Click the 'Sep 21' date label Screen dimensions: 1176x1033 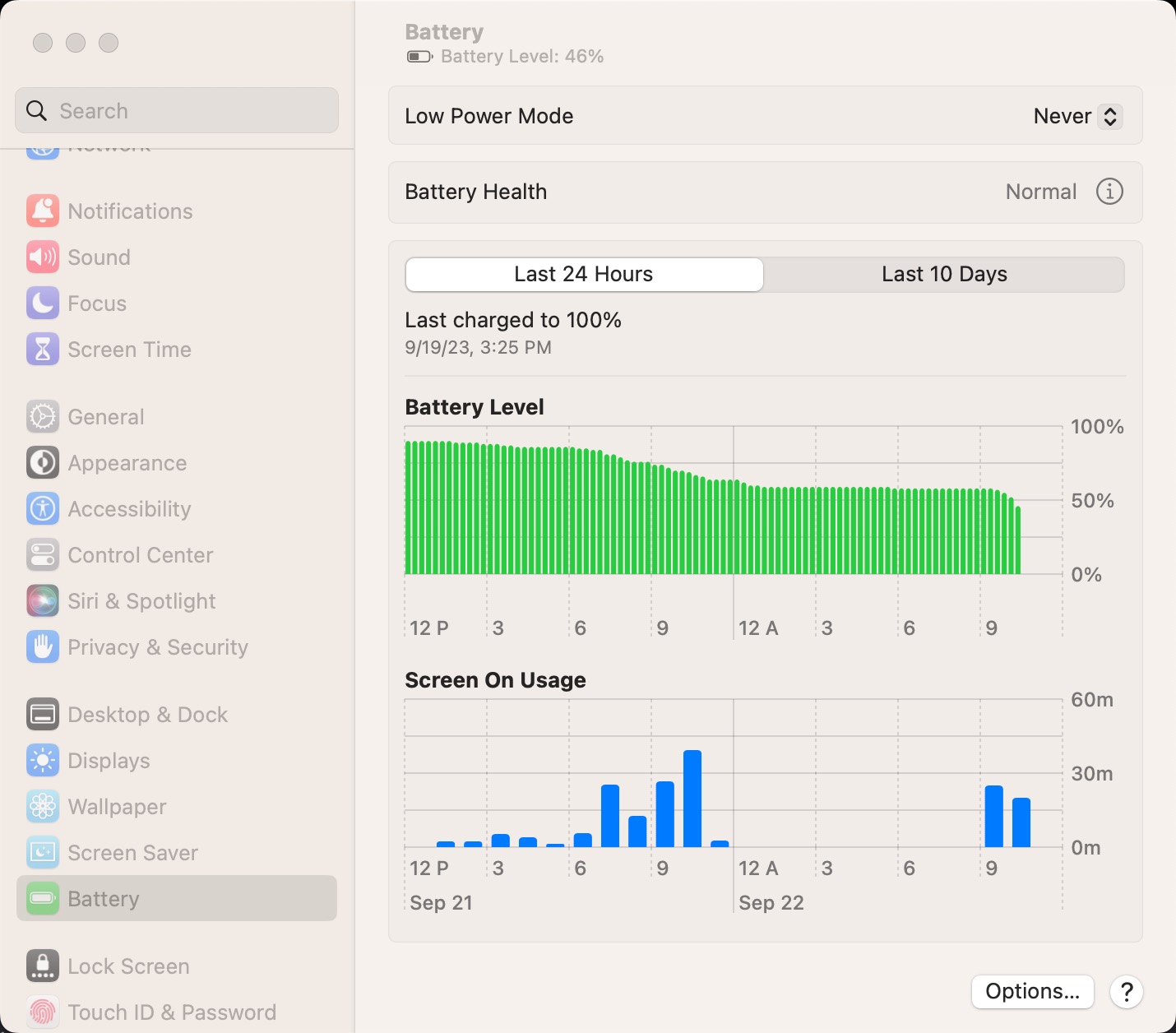(x=442, y=903)
